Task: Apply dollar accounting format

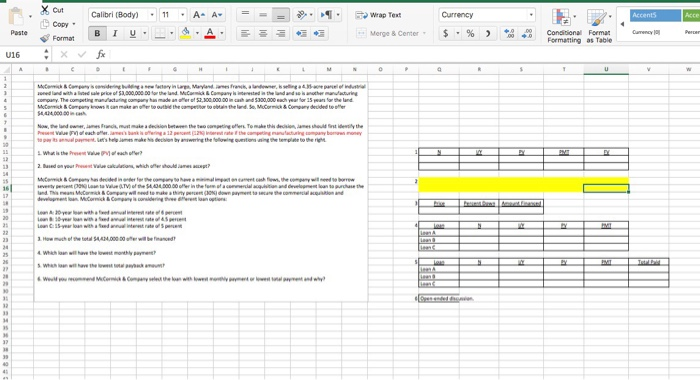Action: [x=446, y=33]
